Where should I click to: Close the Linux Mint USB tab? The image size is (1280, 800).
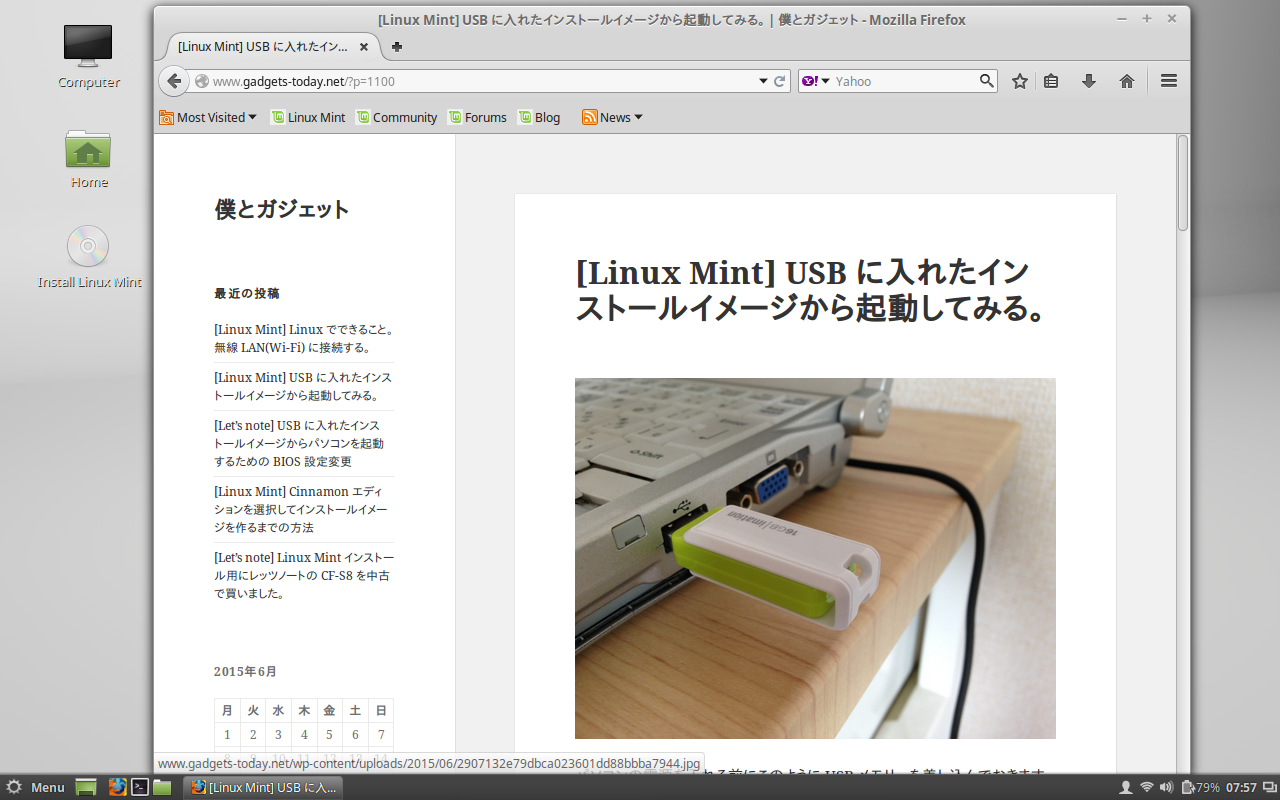pos(363,47)
